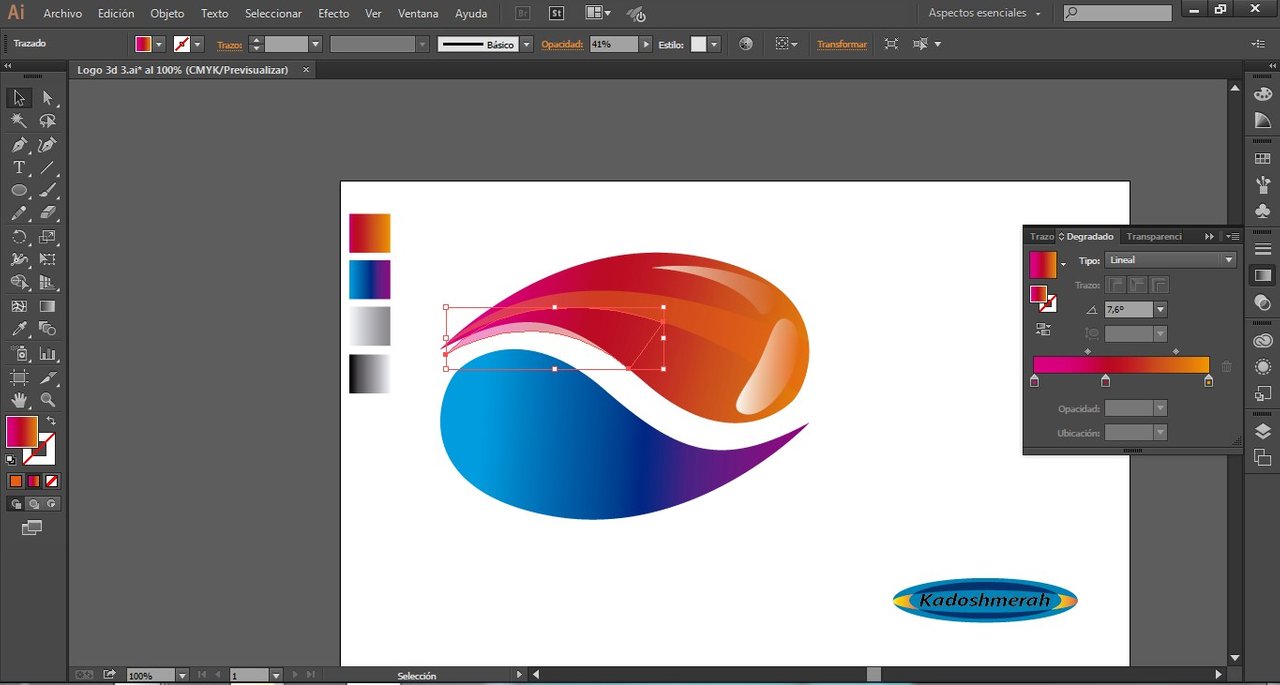Swap fill and stroke colors
The height and width of the screenshot is (685, 1280).
click(51, 422)
